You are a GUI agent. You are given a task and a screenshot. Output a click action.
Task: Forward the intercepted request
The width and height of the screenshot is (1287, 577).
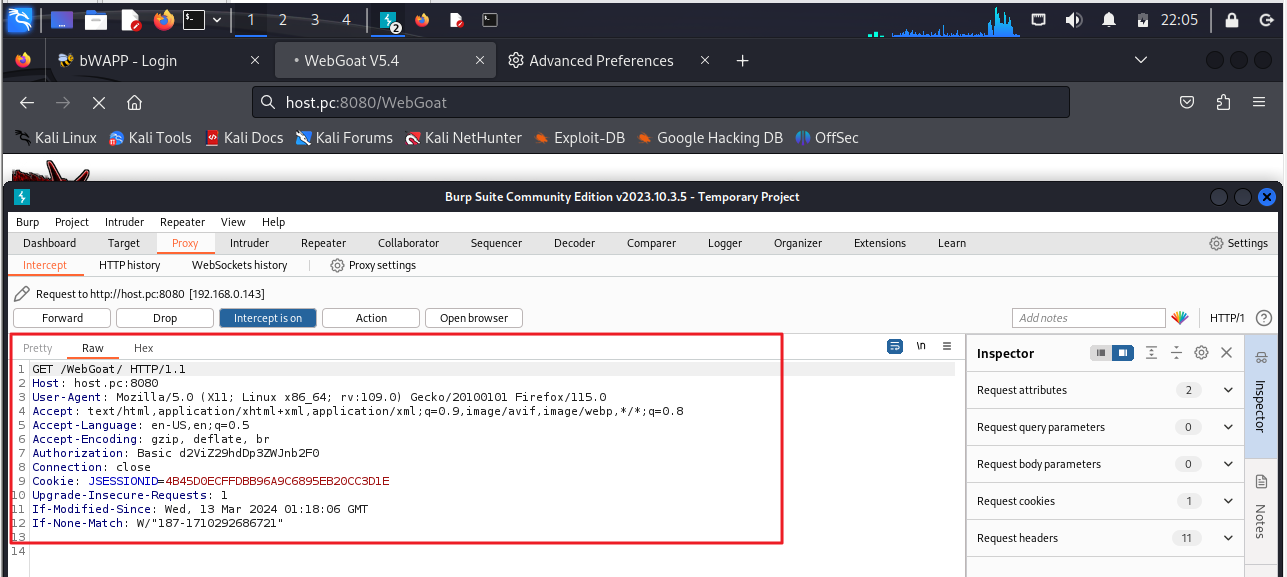point(62,318)
